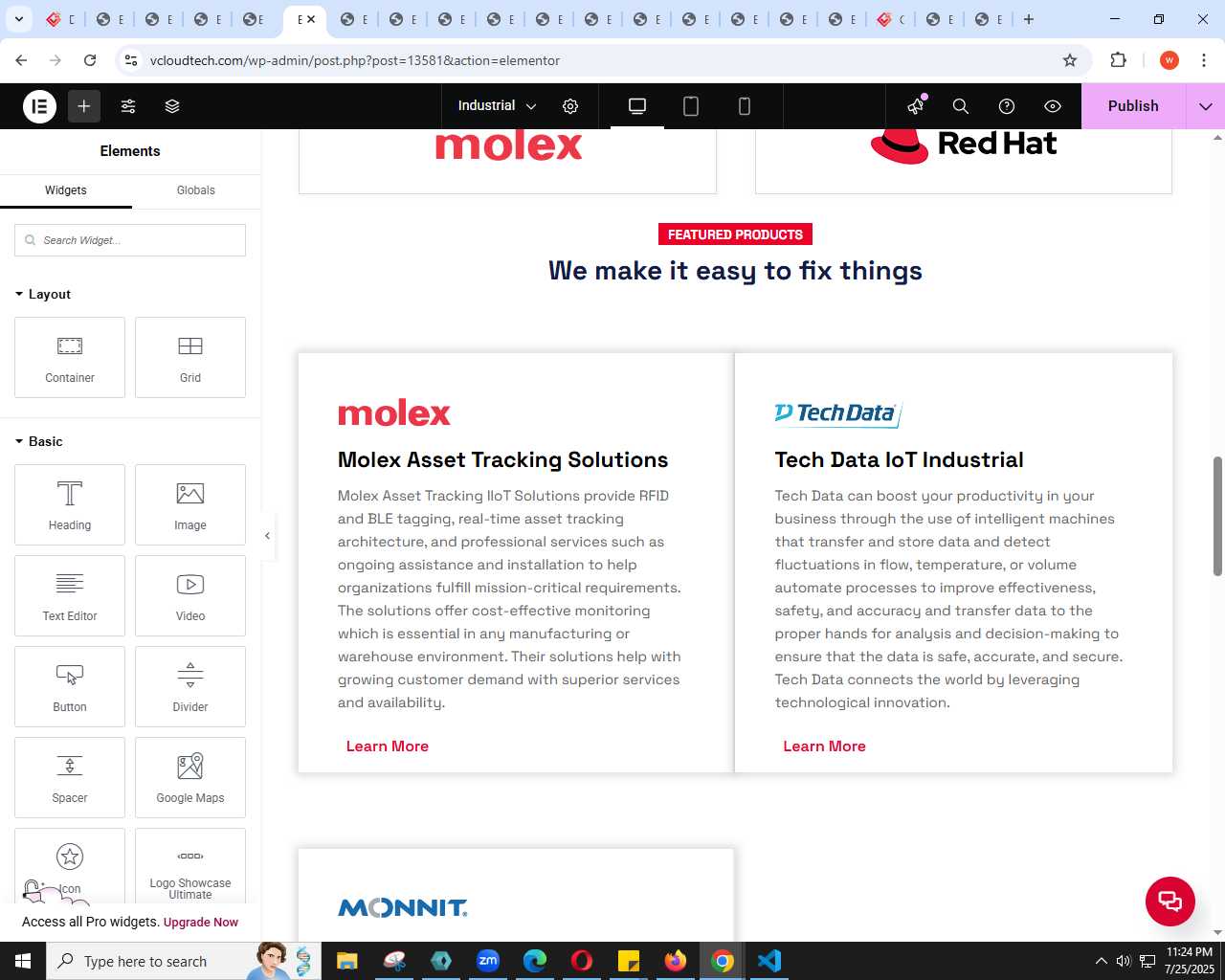The image size is (1225, 980).
Task: Click the Publish button
Action: click(x=1133, y=106)
